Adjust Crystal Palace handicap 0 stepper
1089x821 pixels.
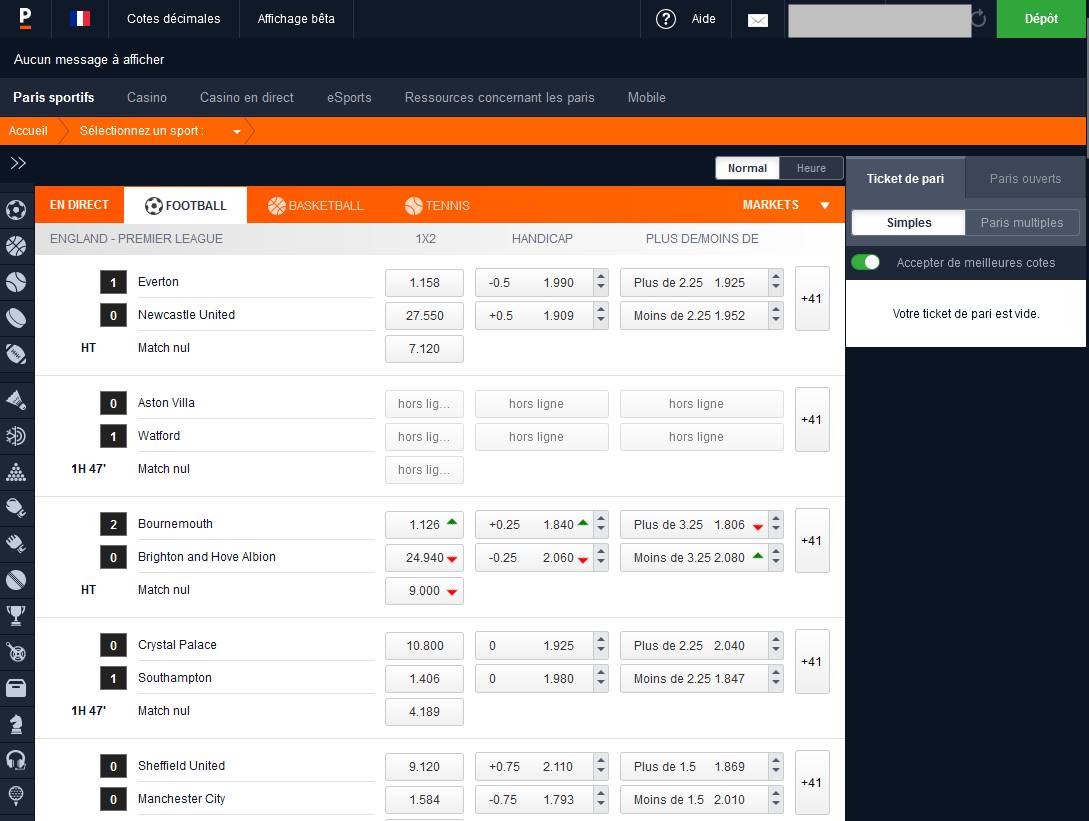coord(601,645)
